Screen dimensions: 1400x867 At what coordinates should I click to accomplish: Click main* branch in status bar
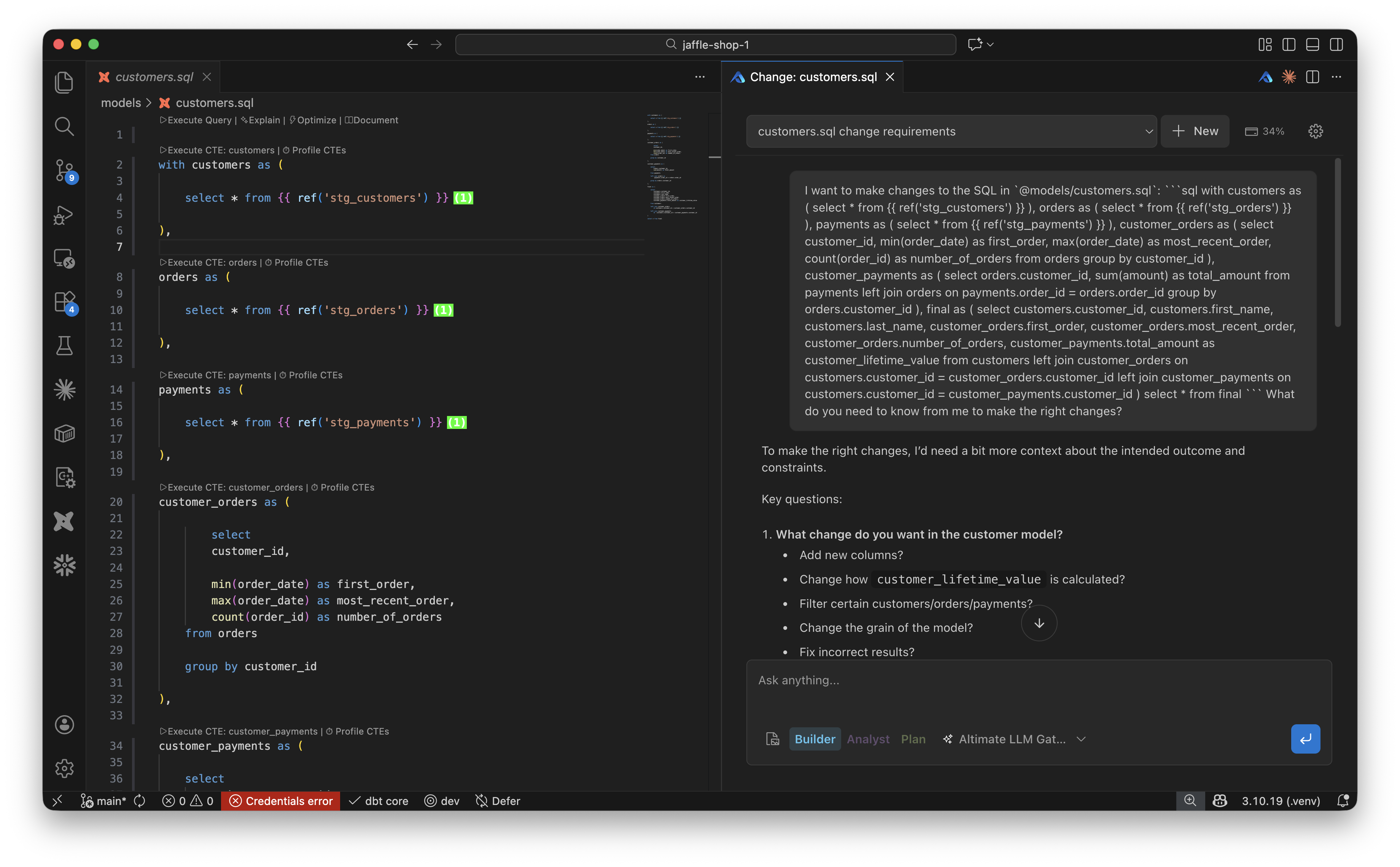click(103, 801)
